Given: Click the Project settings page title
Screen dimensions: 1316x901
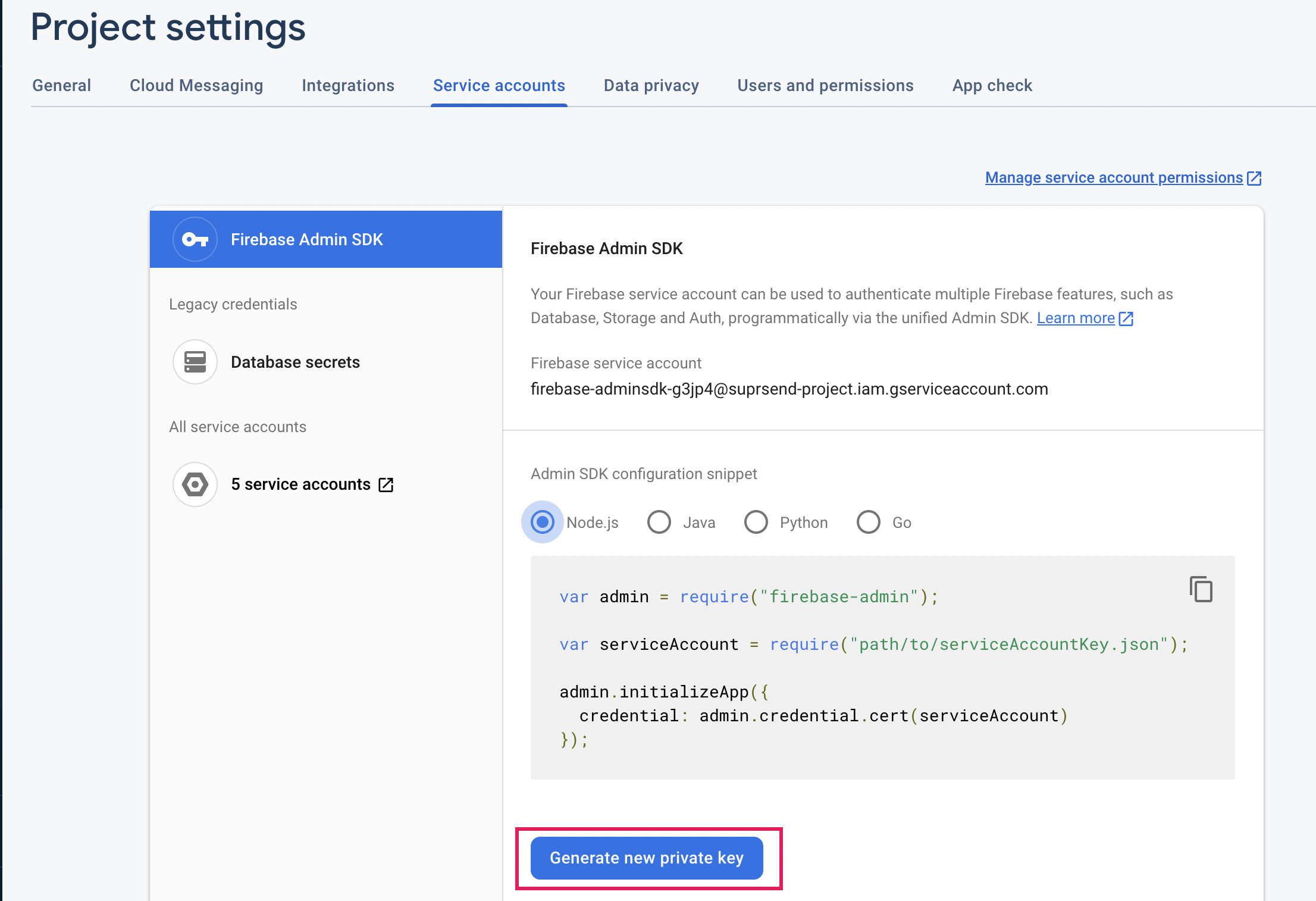Looking at the screenshot, I should click(x=168, y=27).
